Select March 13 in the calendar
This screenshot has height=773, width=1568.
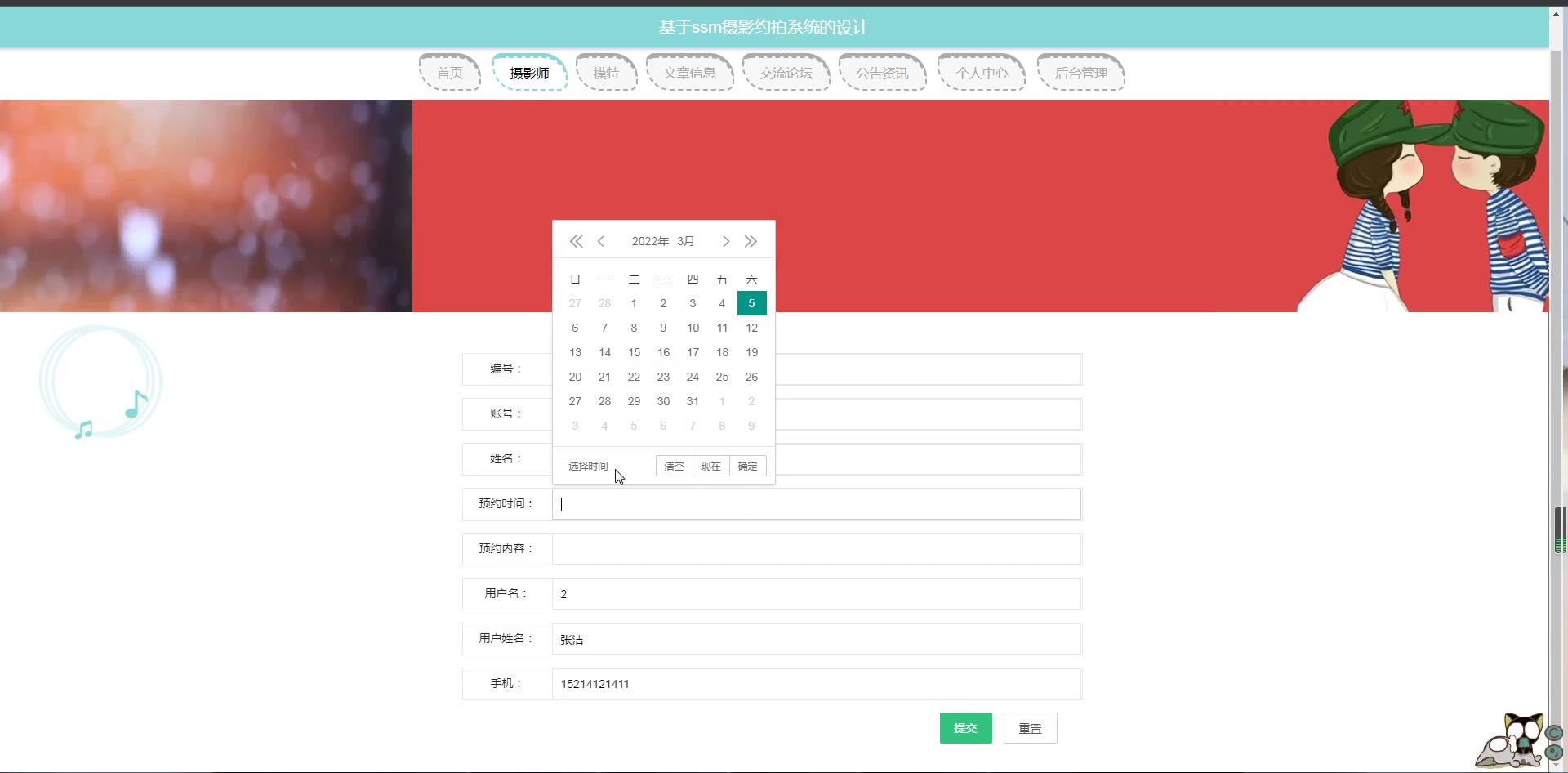pos(575,352)
